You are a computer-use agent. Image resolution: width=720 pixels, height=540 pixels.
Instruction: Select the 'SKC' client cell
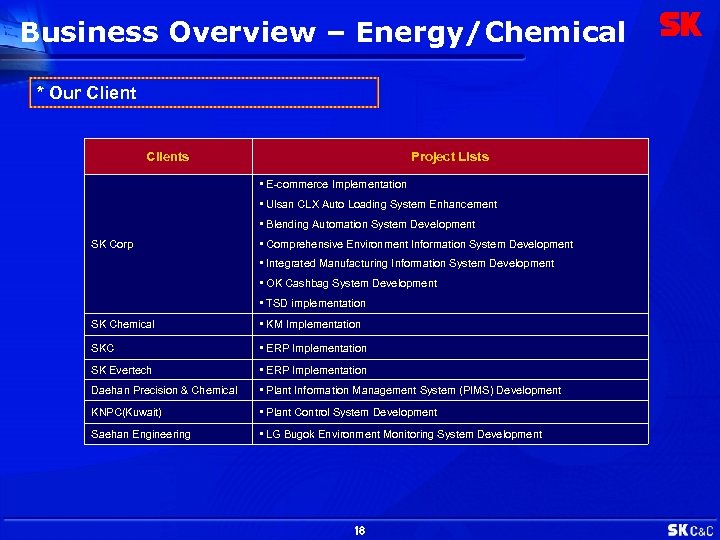point(168,348)
